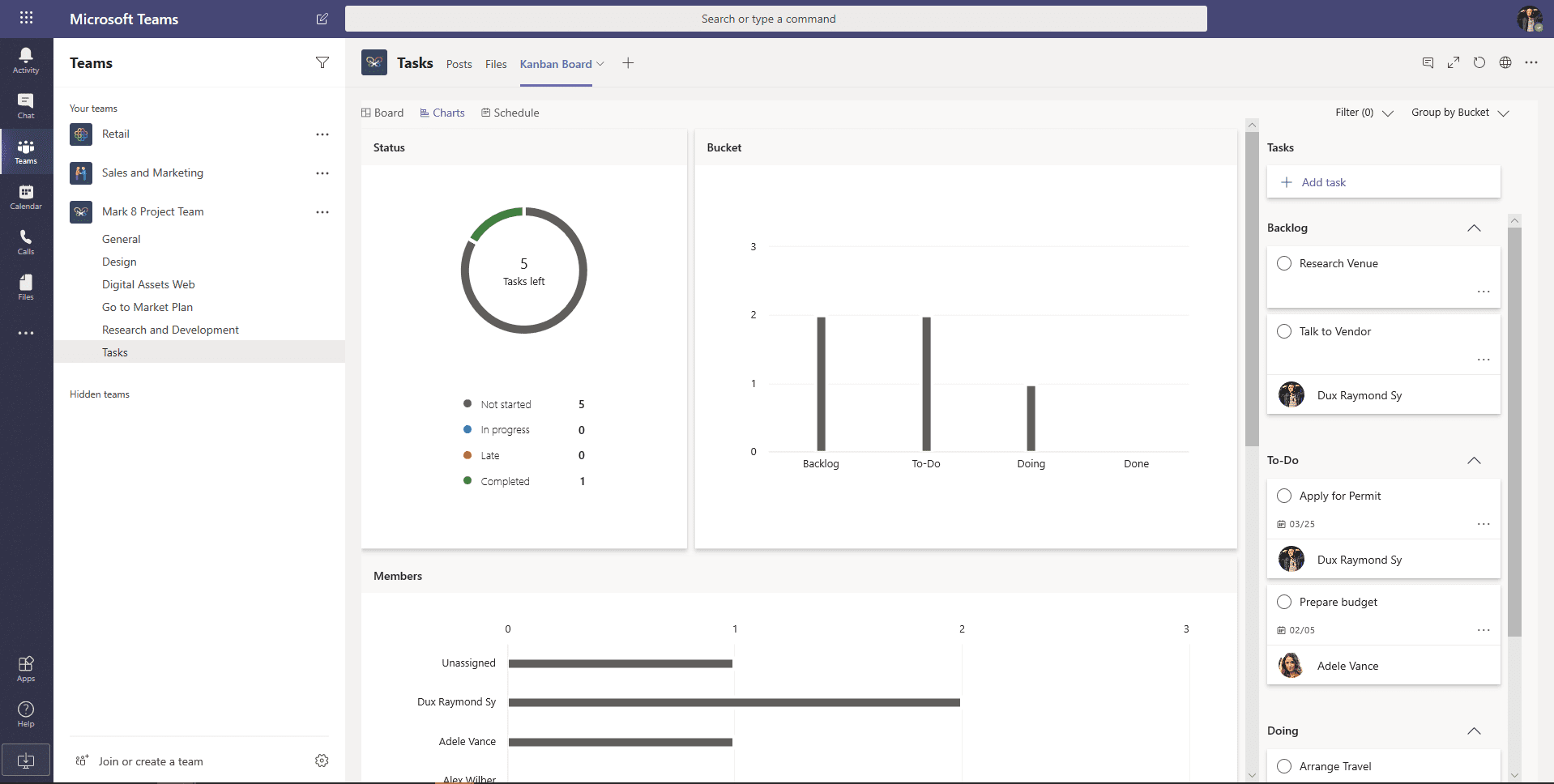Reload the tab with refresh icon
This screenshot has width=1554, height=784.
pyautogui.click(x=1479, y=62)
